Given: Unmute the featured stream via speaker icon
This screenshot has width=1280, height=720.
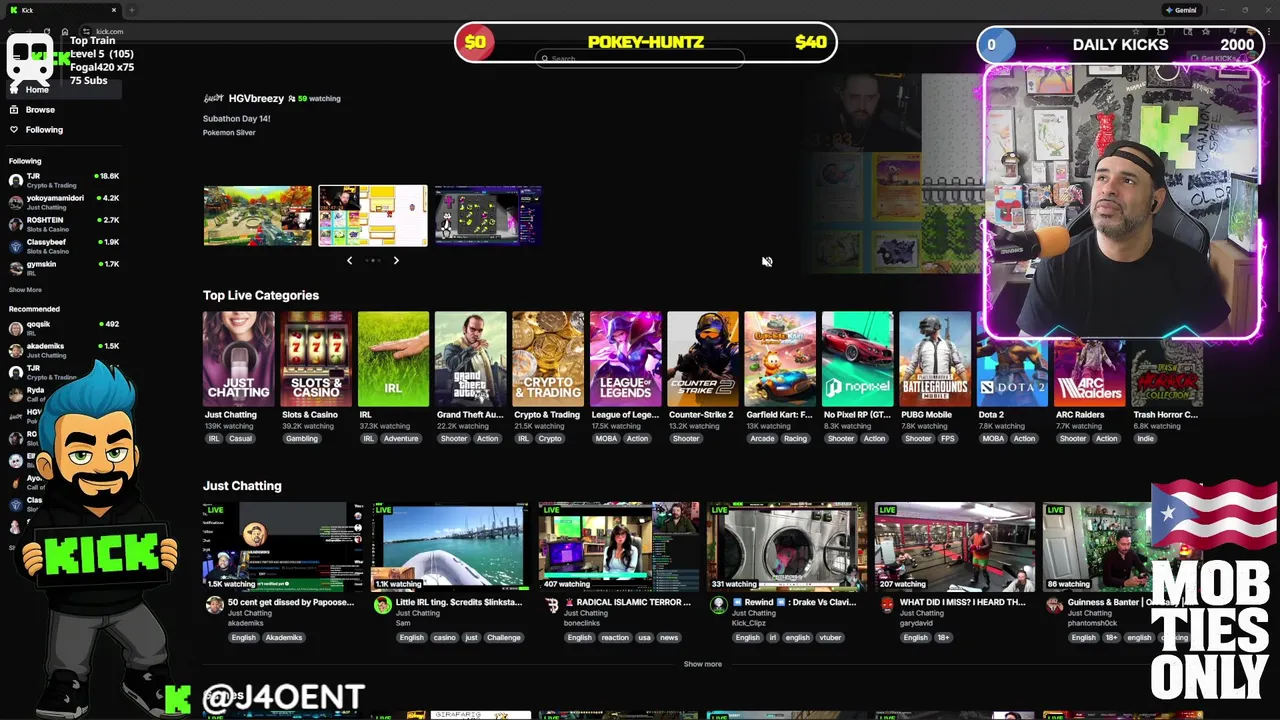Looking at the screenshot, I should click(767, 262).
